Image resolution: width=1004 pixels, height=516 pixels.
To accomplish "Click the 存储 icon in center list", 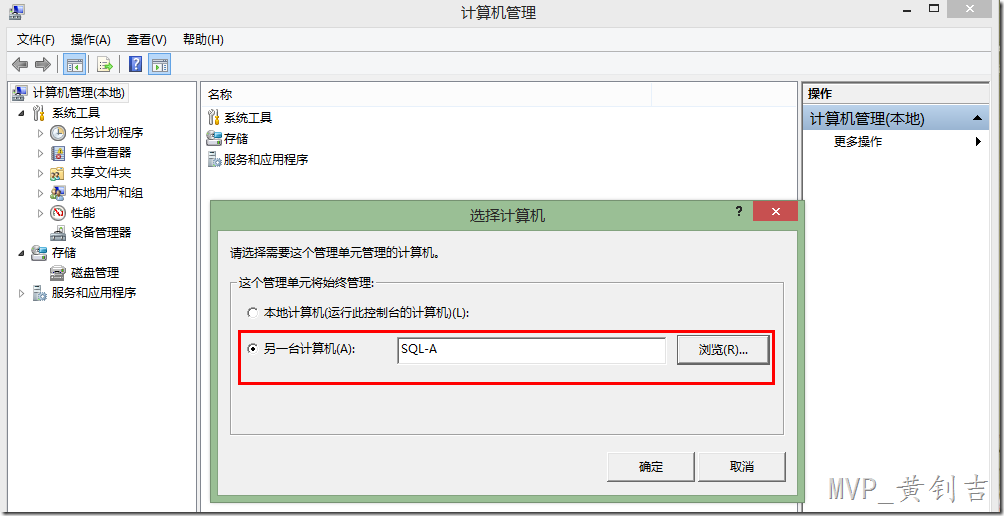I will 213,138.
